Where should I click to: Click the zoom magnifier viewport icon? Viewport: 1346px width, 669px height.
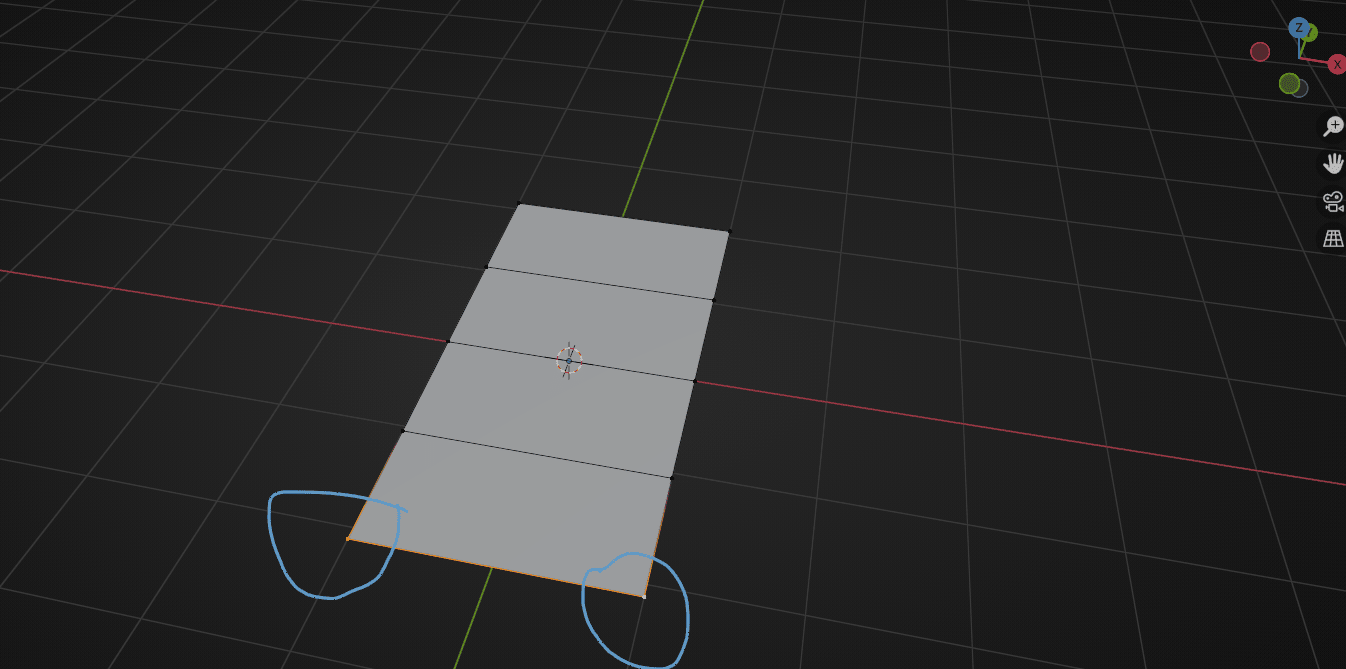tap(1333, 126)
